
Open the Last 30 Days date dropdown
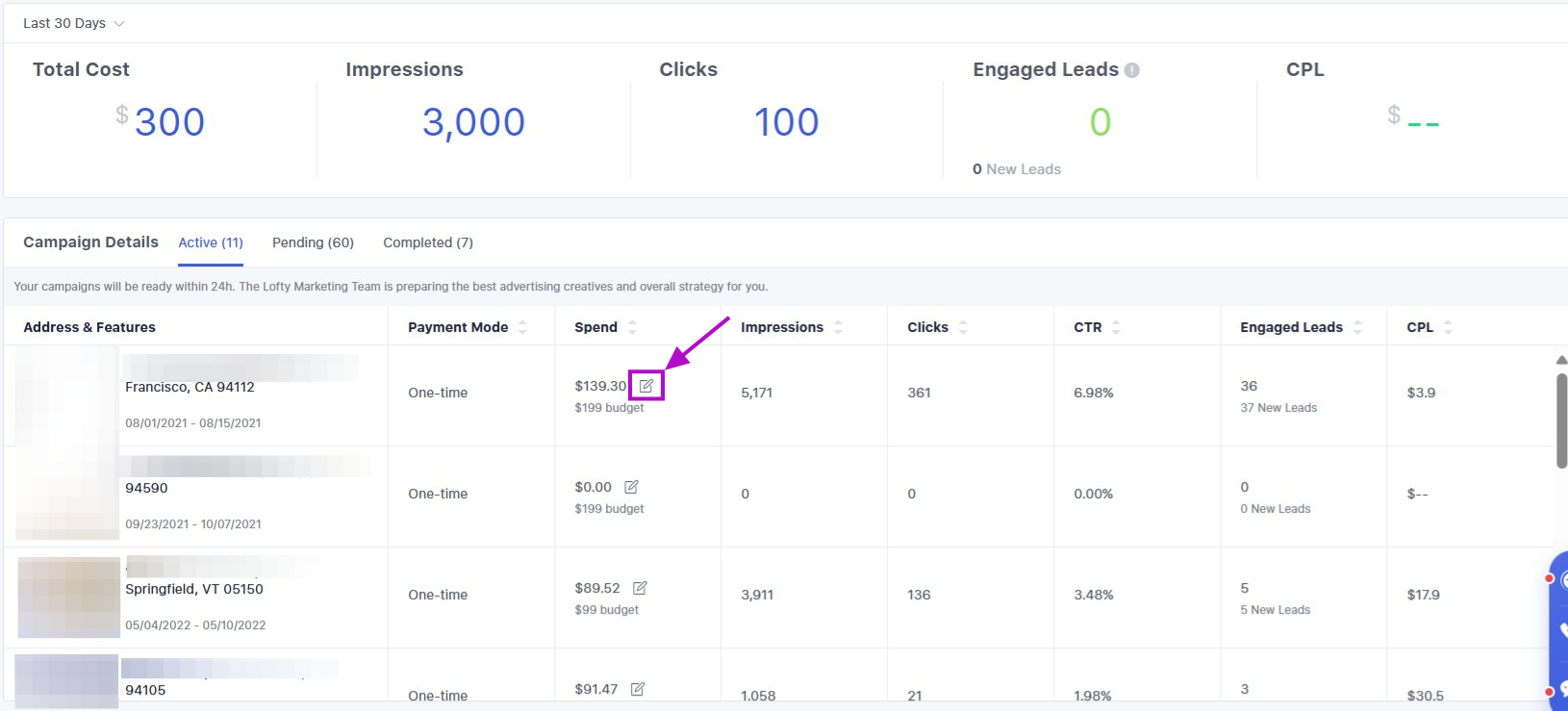(x=74, y=23)
